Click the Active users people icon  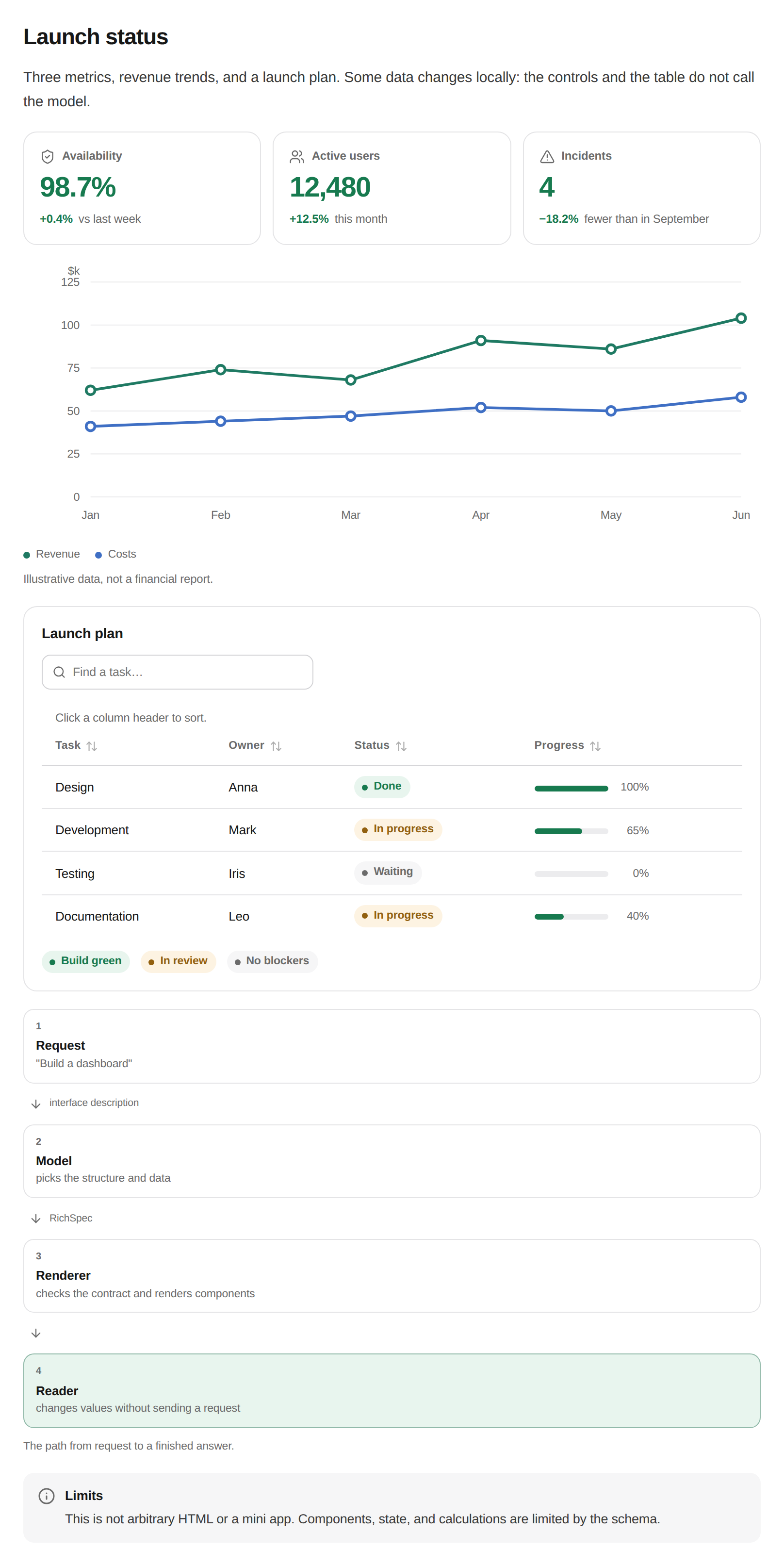tap(296, 156)
